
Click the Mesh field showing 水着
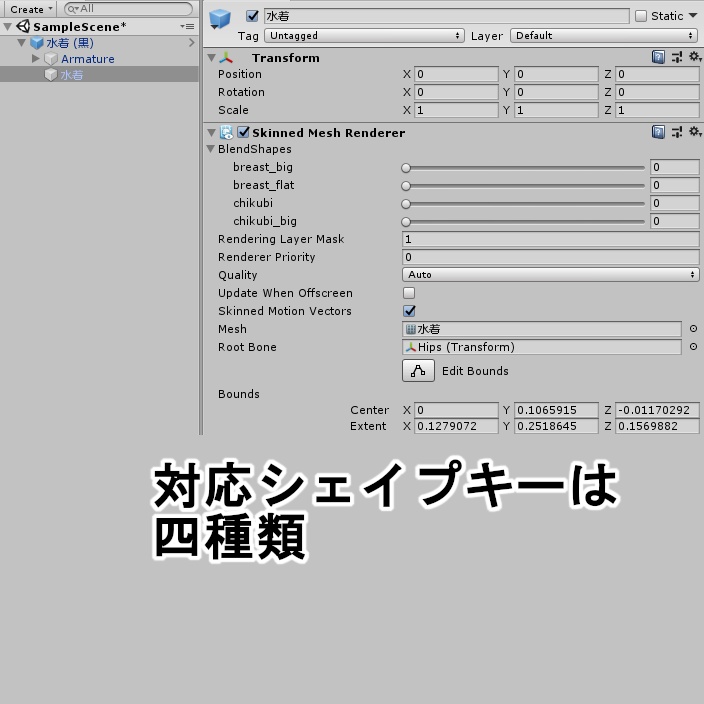click(x=542, y=329)
